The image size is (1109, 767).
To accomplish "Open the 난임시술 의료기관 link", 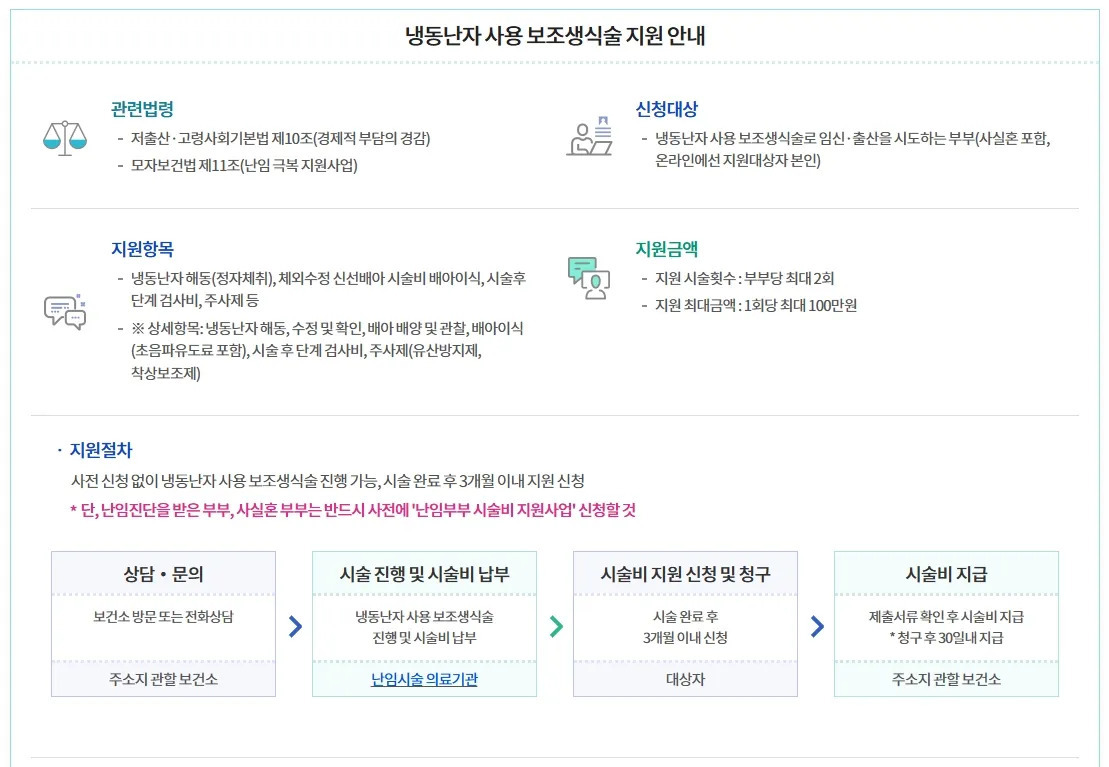I will 424,679.
